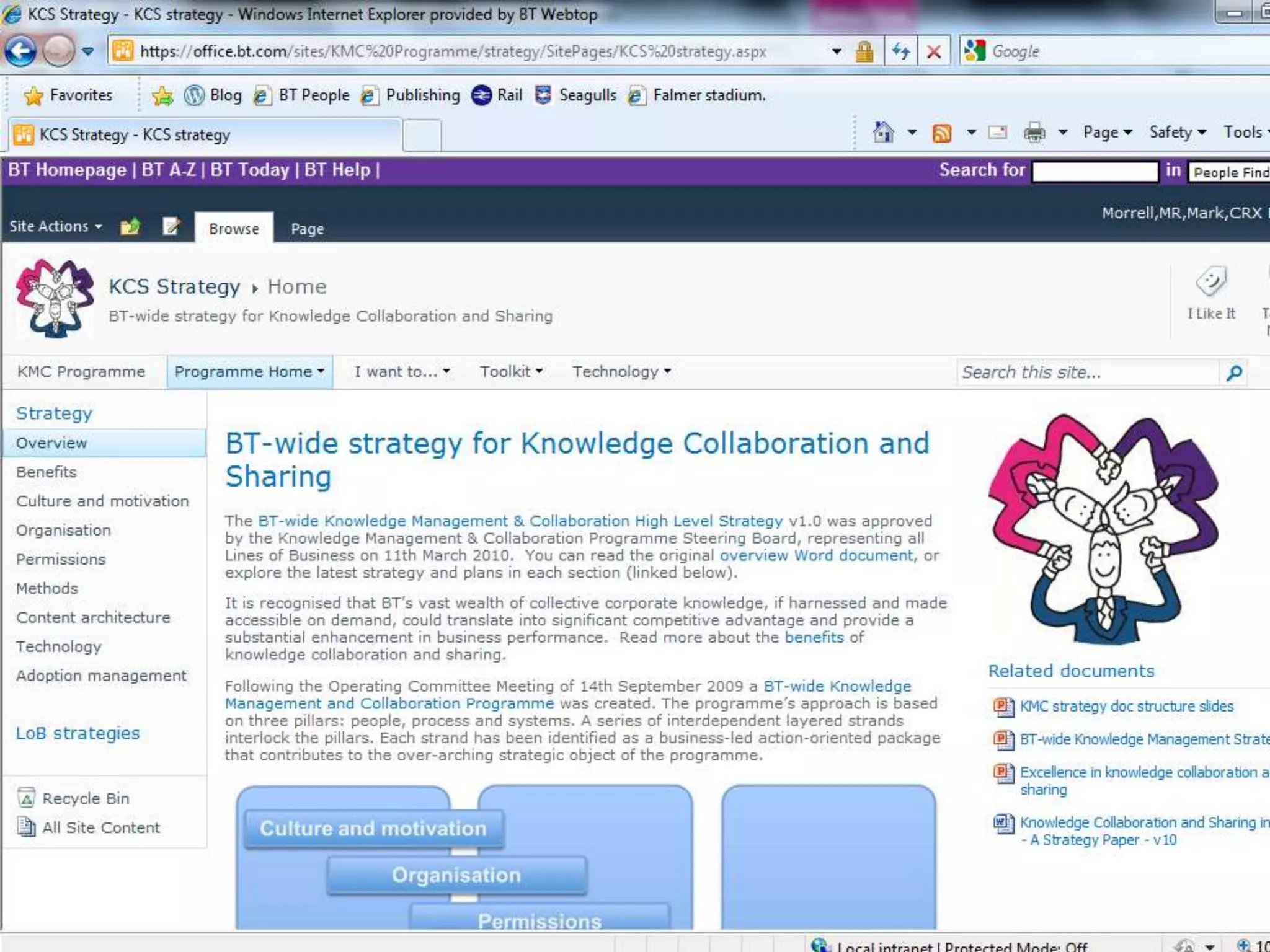The image size is (1270, 952).
Task: Click the All Site Content icon
Action: [26, 827]
